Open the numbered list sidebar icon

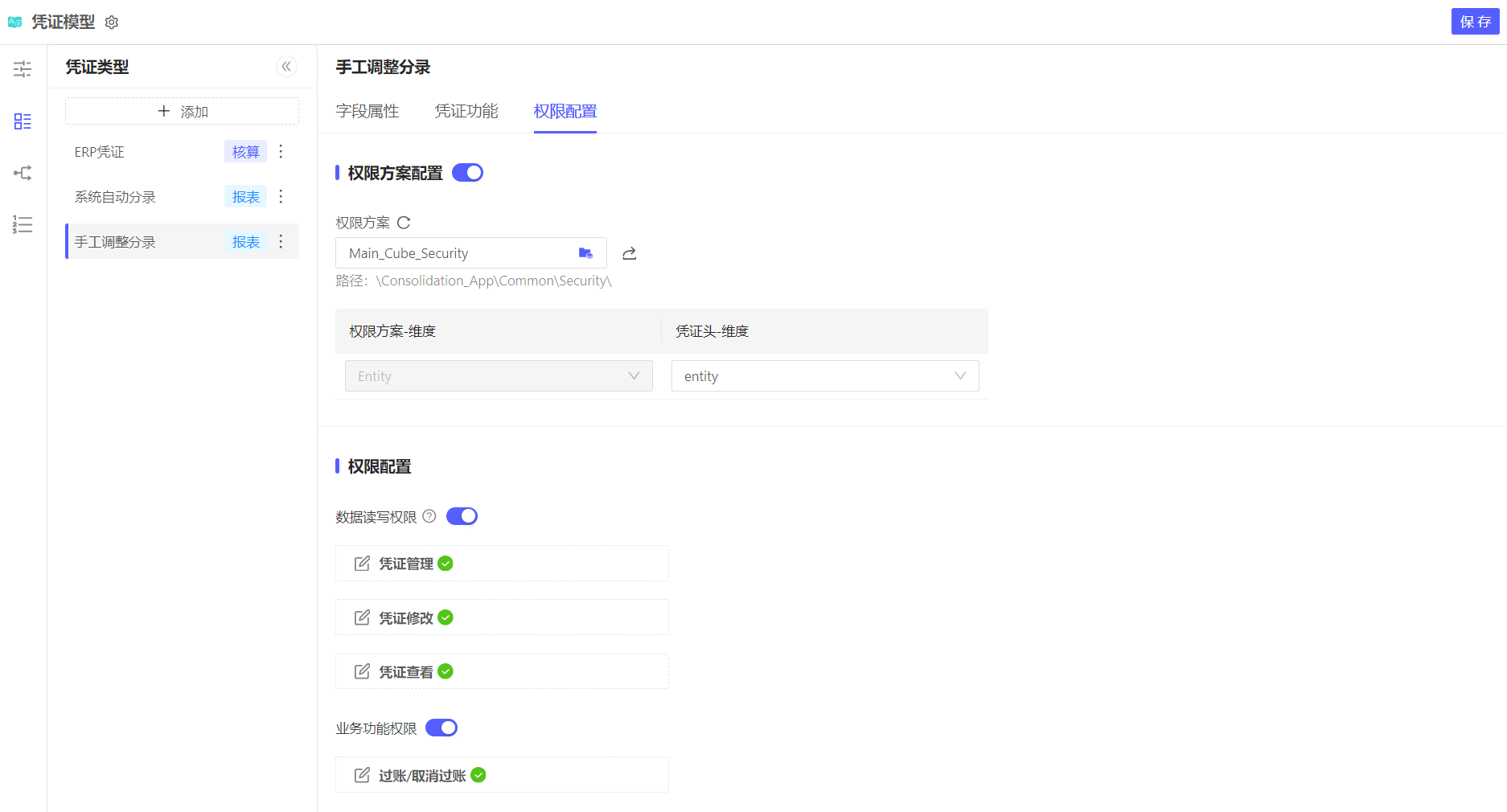(x=23, y=224)
